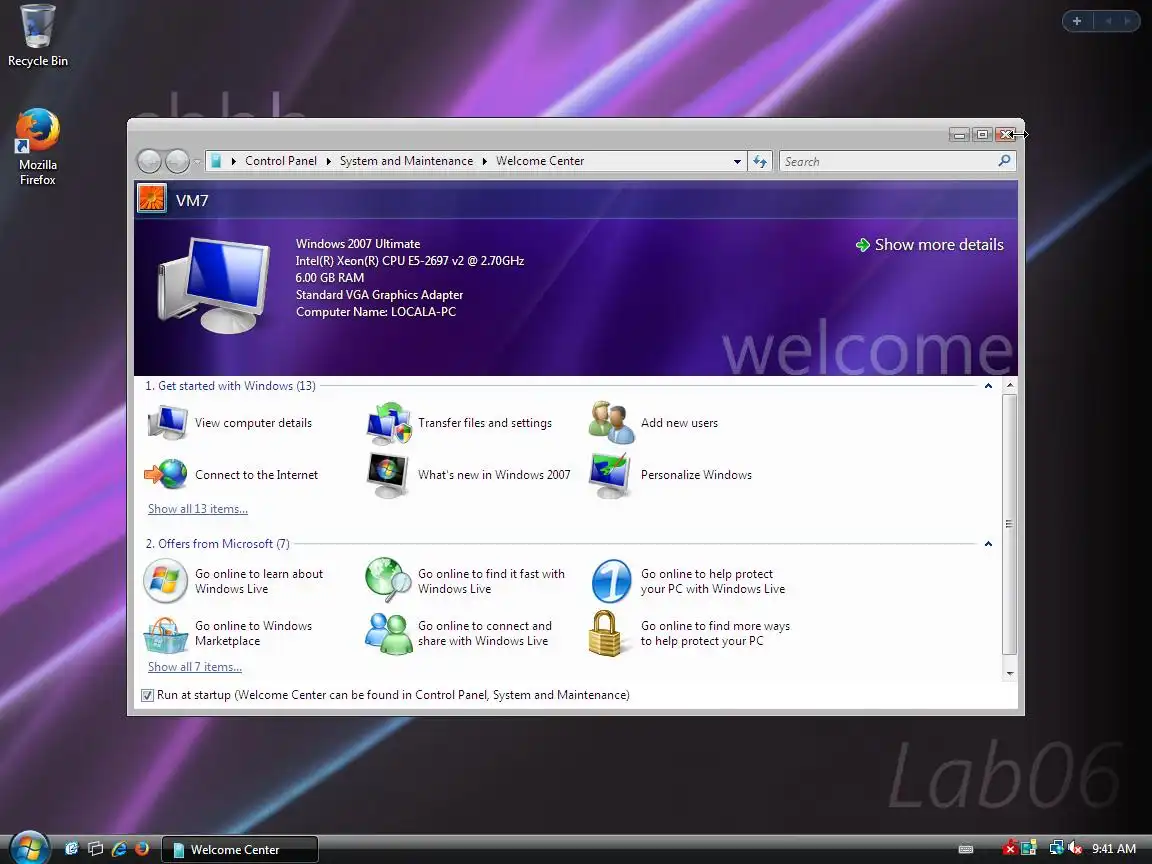Uncheck the Run at startup checkbox
1152x864 pixels.
(148, 695)
